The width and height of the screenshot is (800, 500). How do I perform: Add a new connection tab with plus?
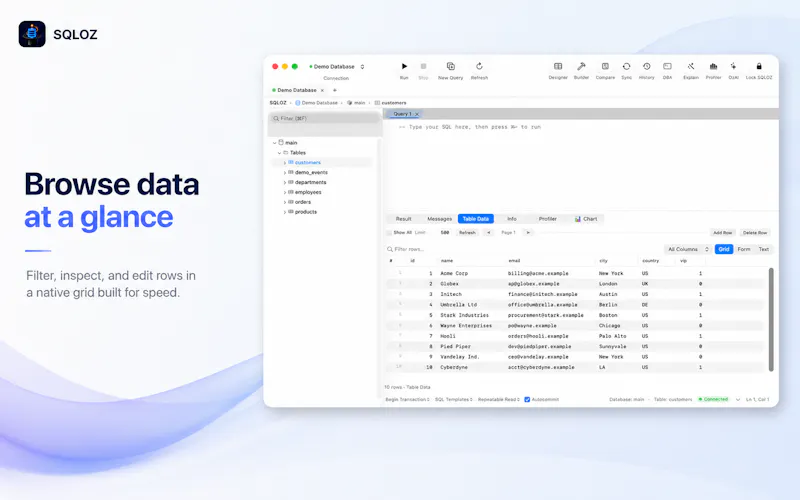(335, 90)
